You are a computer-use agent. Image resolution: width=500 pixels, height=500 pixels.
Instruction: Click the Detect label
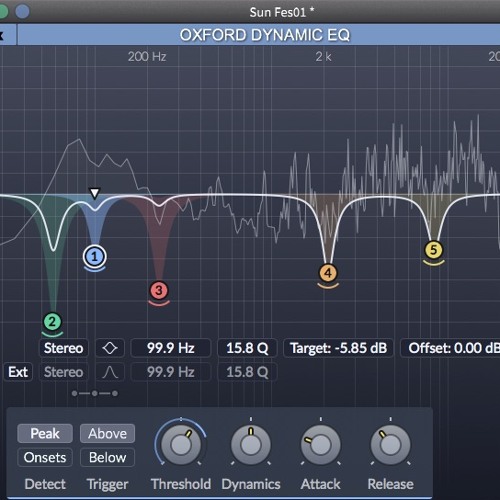(45, 484)
